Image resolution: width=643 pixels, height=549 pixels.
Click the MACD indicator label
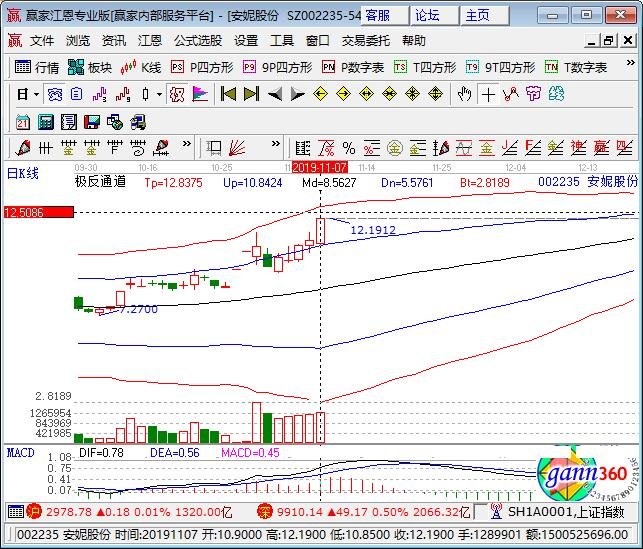21,453
